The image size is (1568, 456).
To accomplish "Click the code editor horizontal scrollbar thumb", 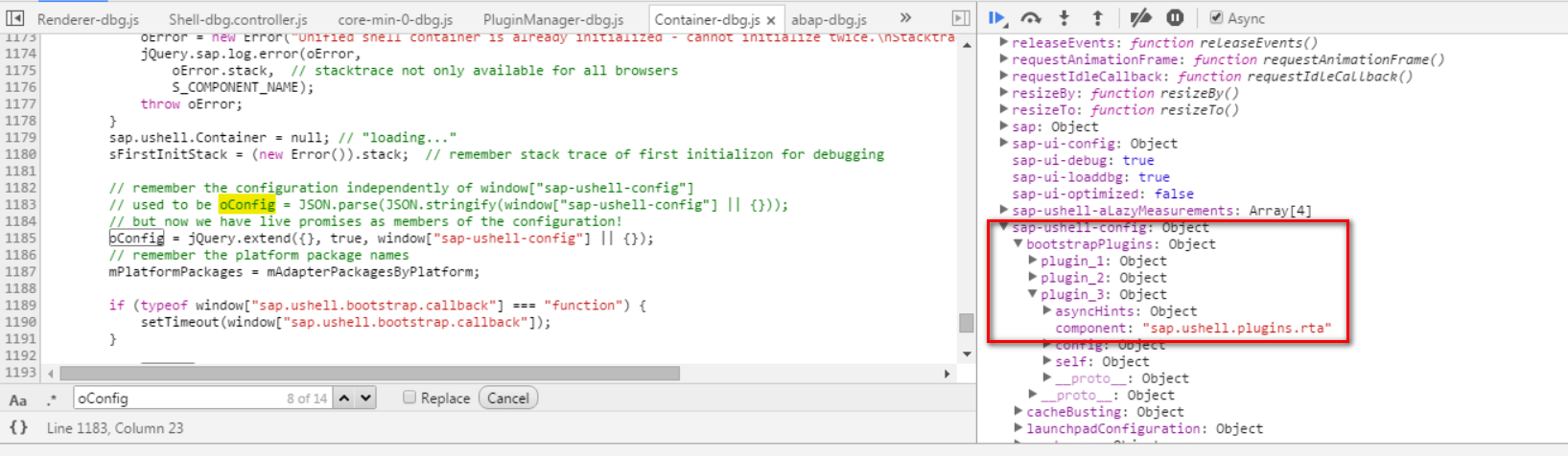I will tap(370, 374).
